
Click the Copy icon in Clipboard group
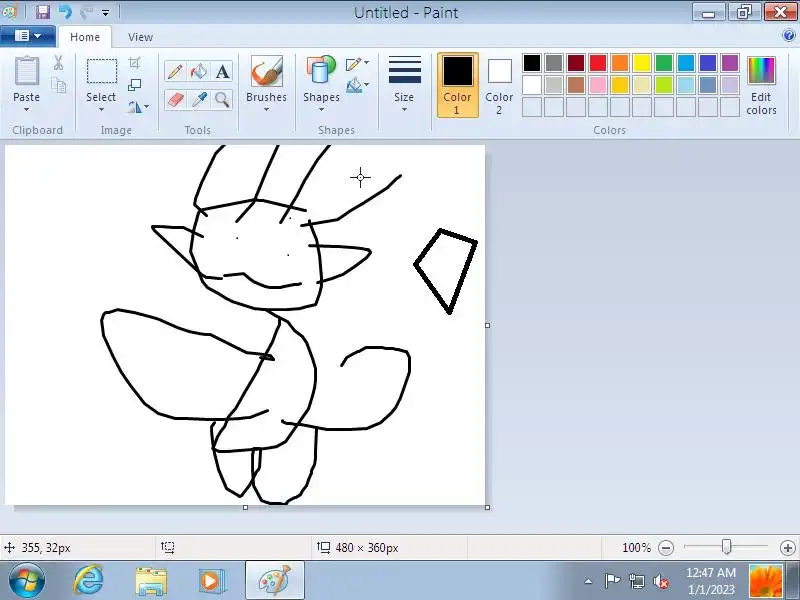pos(59,85)
